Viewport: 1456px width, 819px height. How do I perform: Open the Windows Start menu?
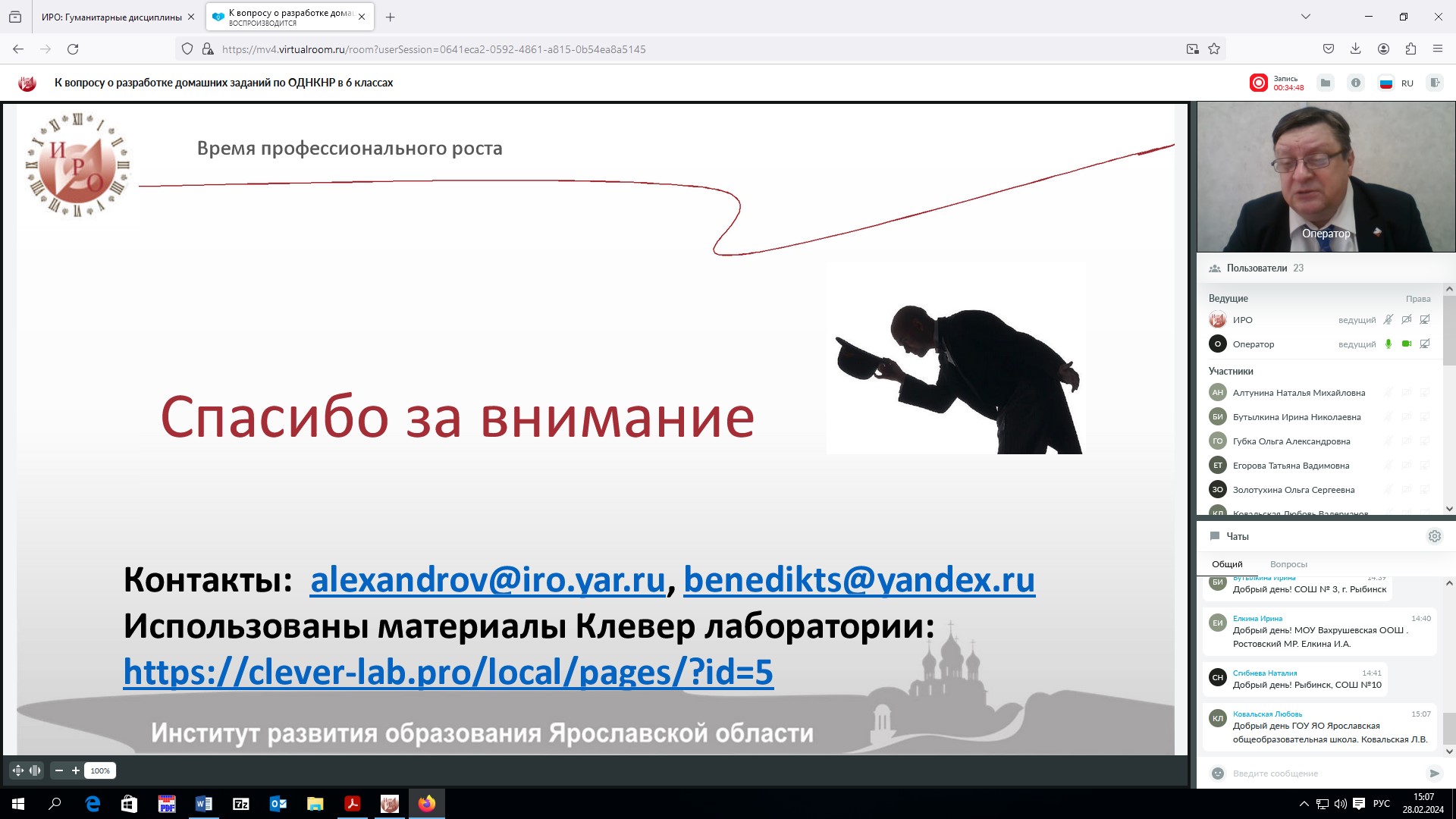tap(18, 804)
